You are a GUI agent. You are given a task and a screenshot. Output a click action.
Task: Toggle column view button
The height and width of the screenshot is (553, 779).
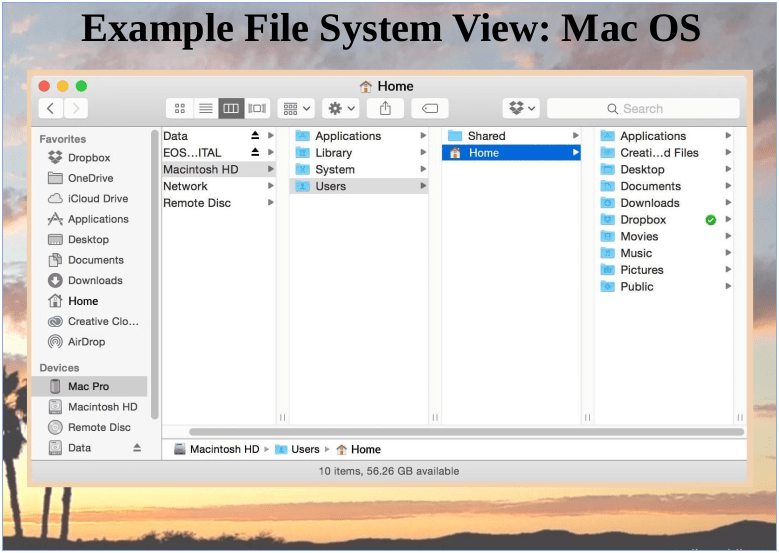[231, 108]
